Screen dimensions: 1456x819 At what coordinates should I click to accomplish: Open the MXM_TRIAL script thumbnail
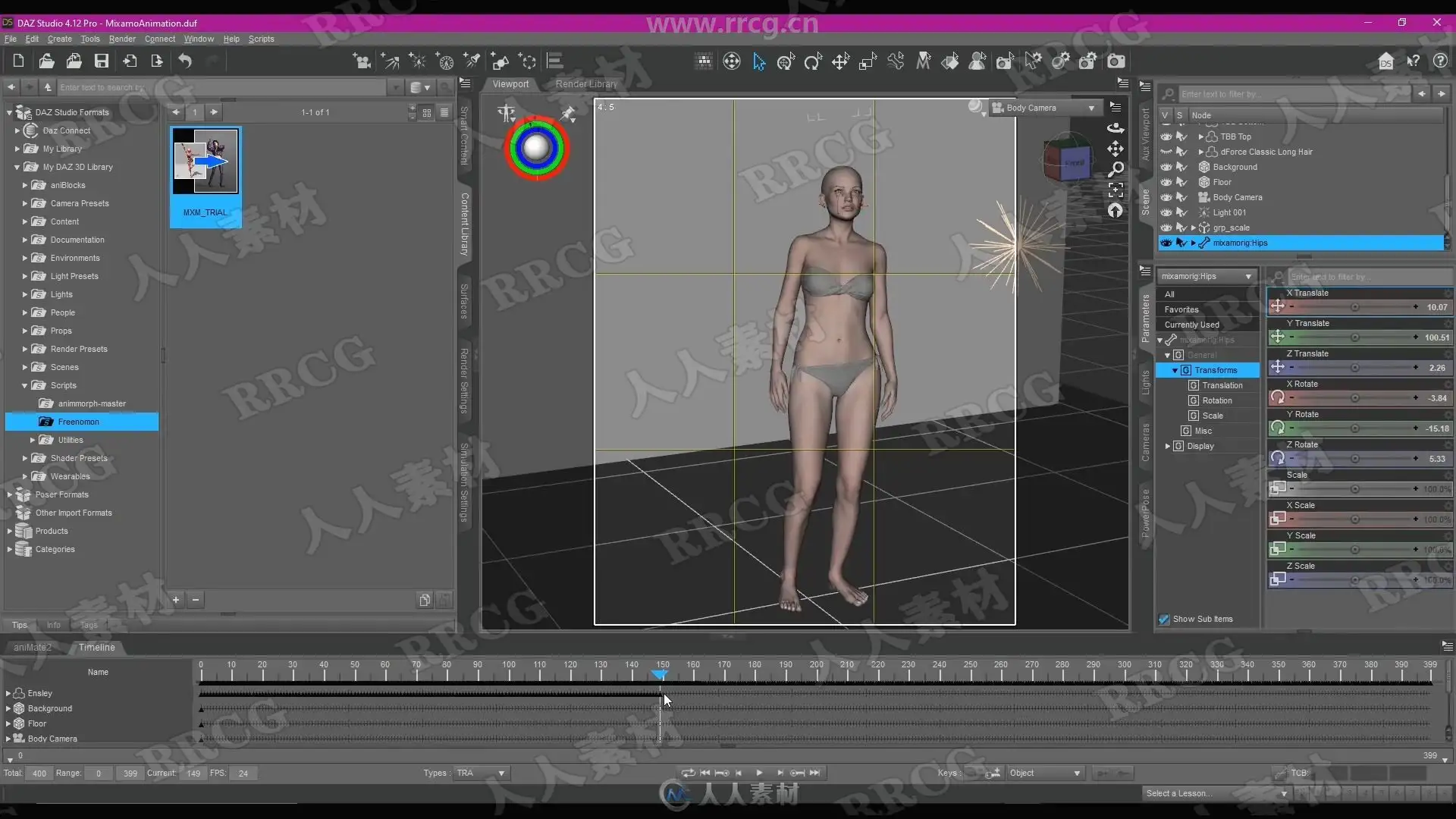pyautogui.click(x=206, y=161)
